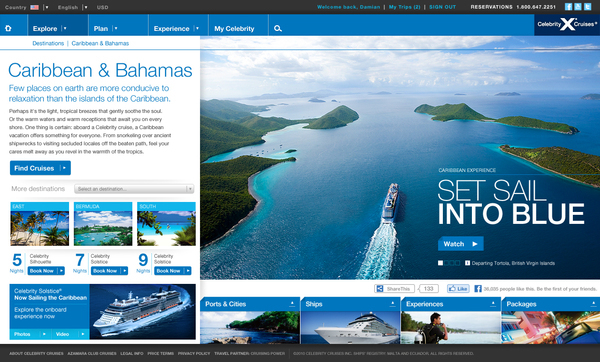Click the Find Cruises button
The height and width of the screenshot is (362, 600).
pos(40,168)
